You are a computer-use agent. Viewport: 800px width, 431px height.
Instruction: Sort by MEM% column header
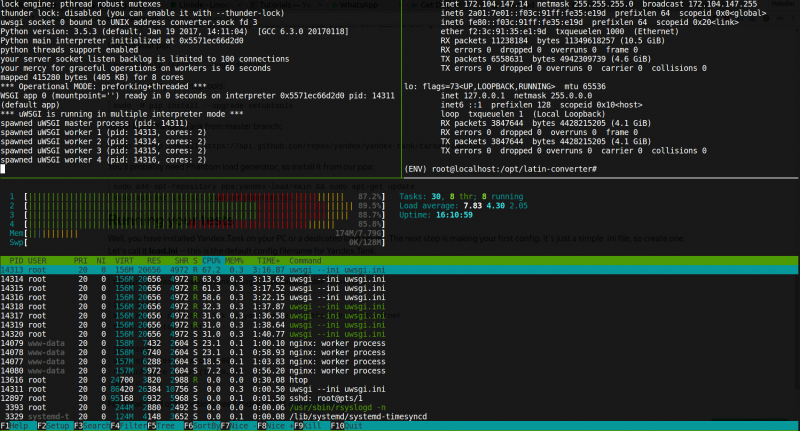pos(234,261)
